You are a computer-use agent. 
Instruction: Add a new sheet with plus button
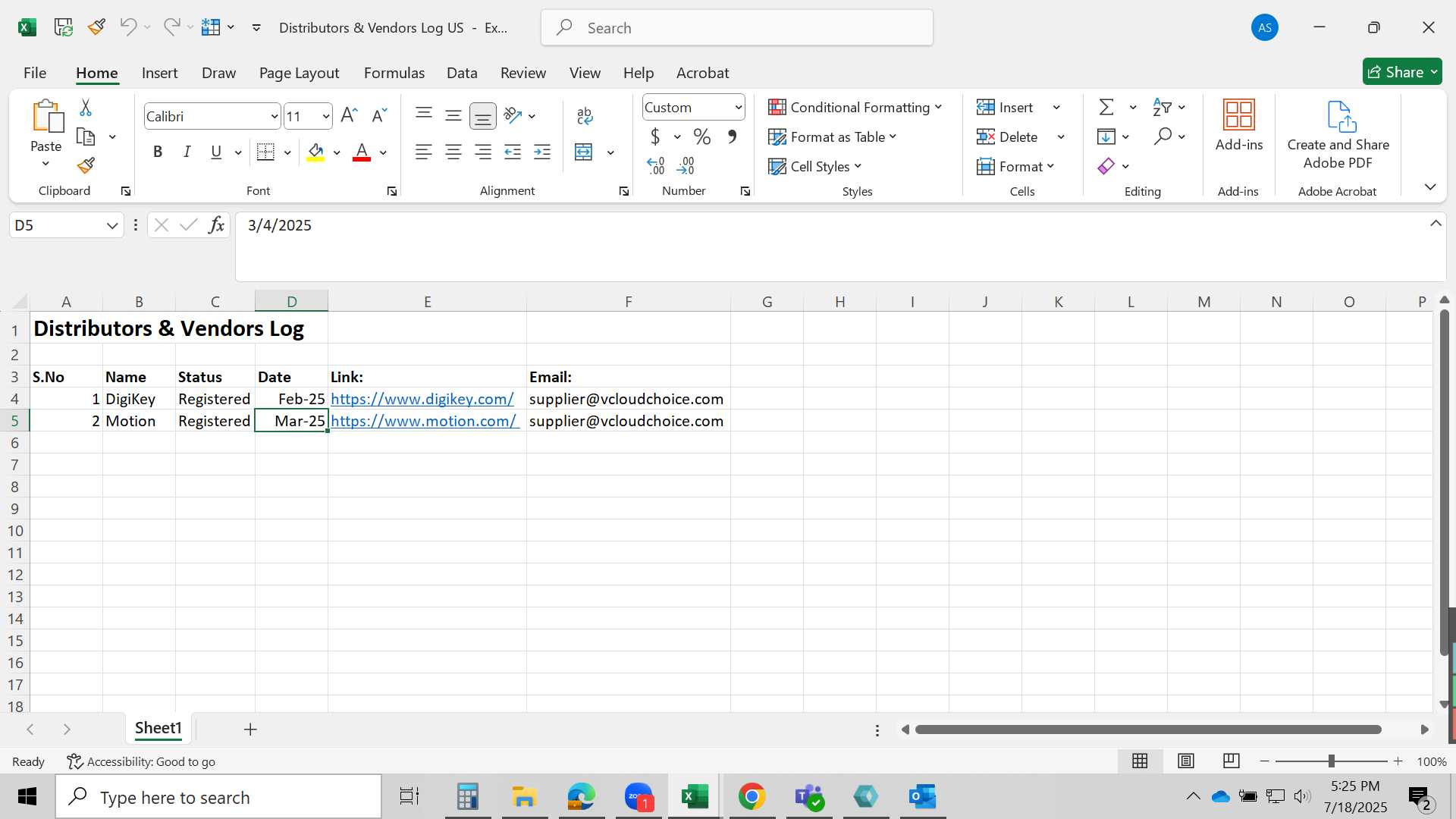[250, 730]
